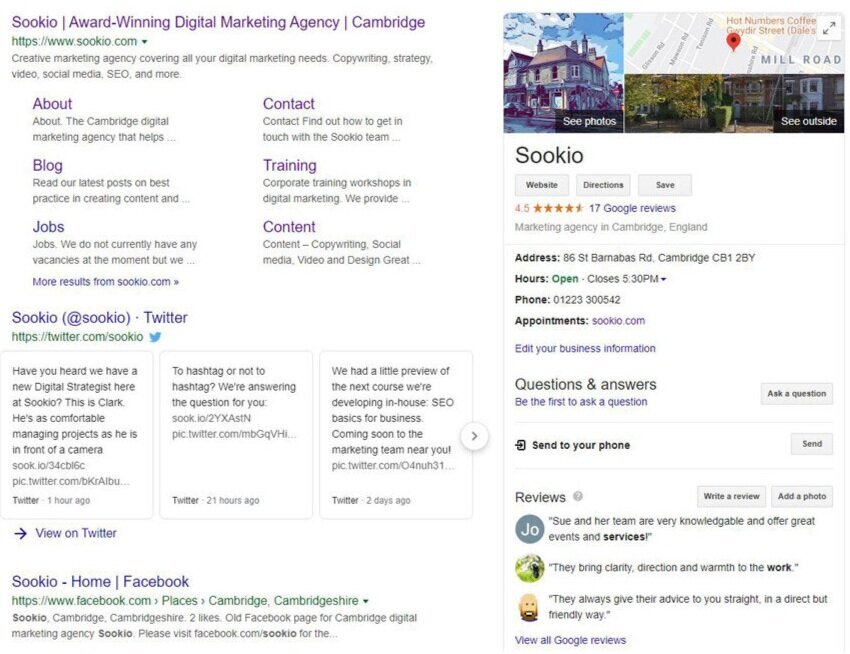Click the Sue and her team review
Screen dimensions: 850x654
(x=681, y=529)
